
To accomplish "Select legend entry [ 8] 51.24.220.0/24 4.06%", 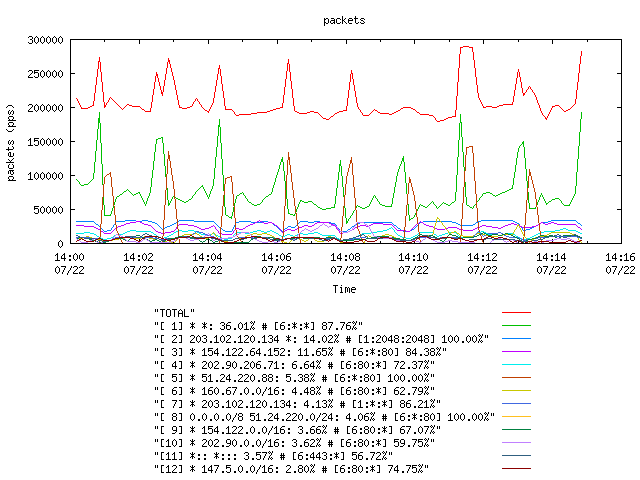I will click(x=324, y=417).
